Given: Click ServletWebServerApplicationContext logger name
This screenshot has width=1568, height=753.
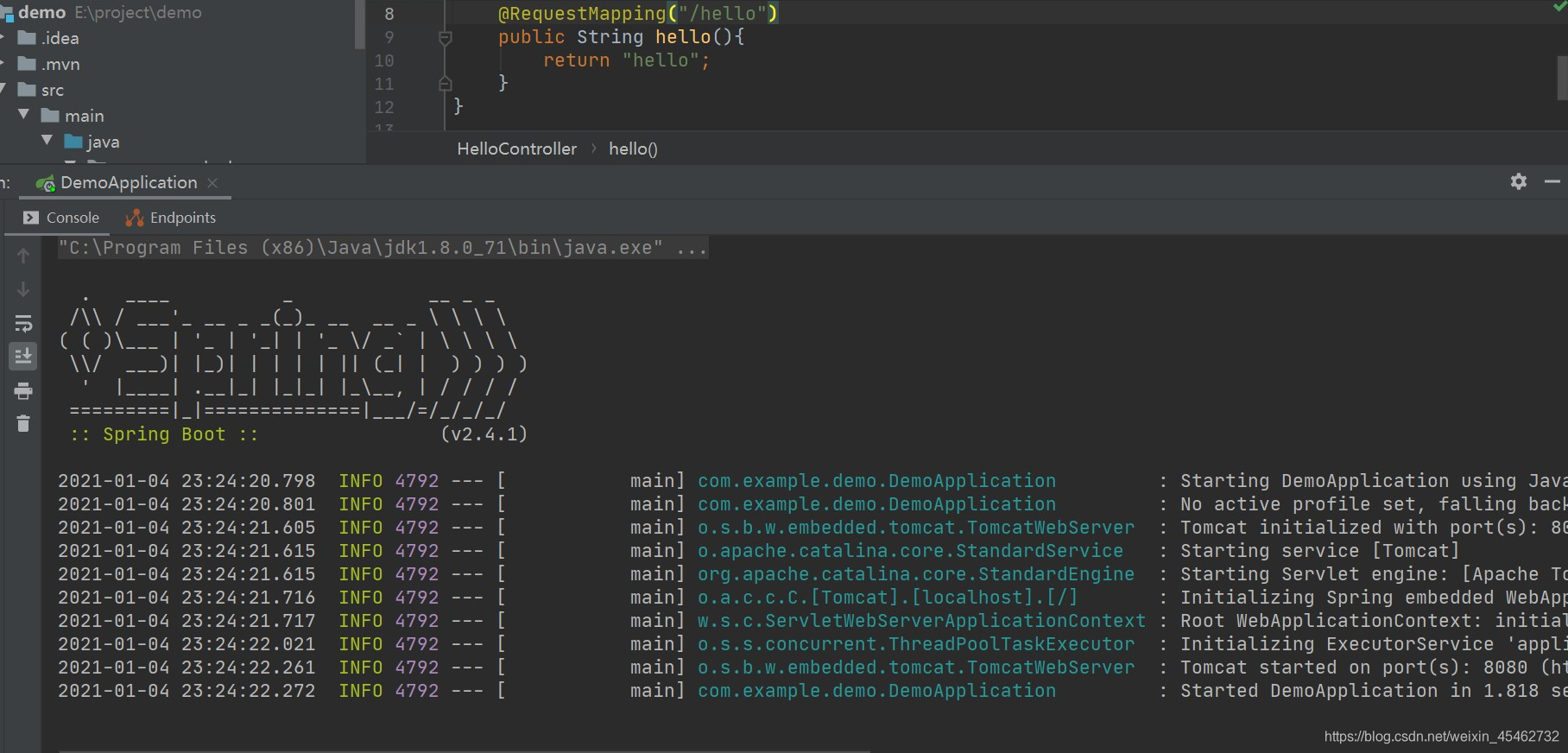Looking at the screenshot, I should coord(921,621).
